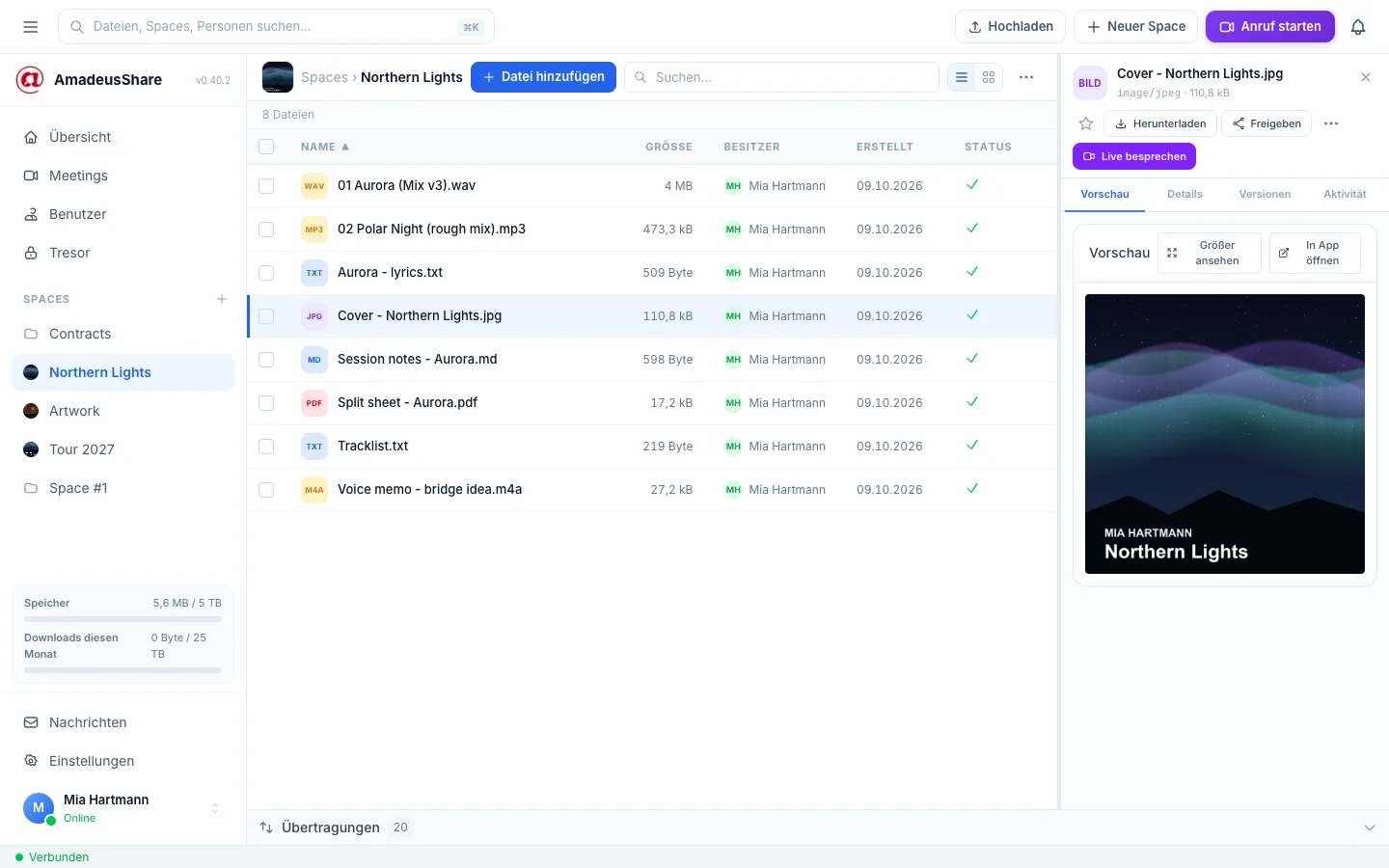This screenshot has height=868, width=1389.
Task: Switch to the Details tab
Action: coord(1185,194)
